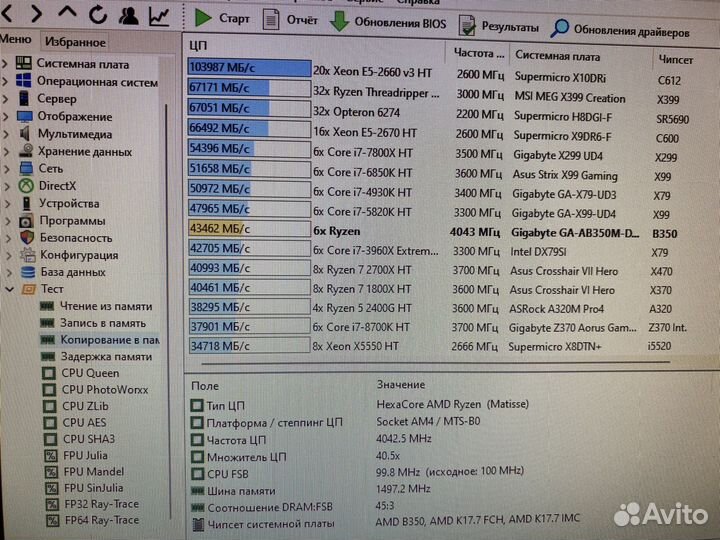
Task: Expand the Мультимедиа node
Action: pyautogui.click(x=6, y=134)
